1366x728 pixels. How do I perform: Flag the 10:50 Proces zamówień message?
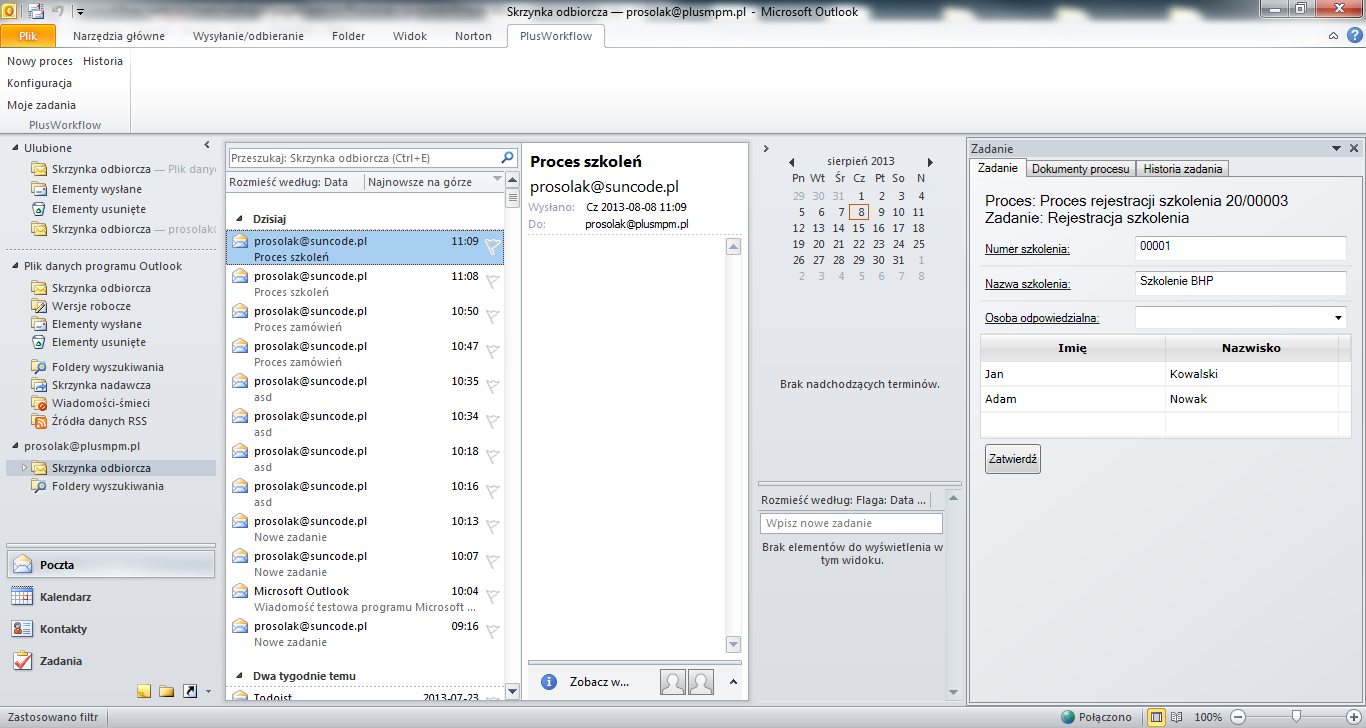coord(492,314)
